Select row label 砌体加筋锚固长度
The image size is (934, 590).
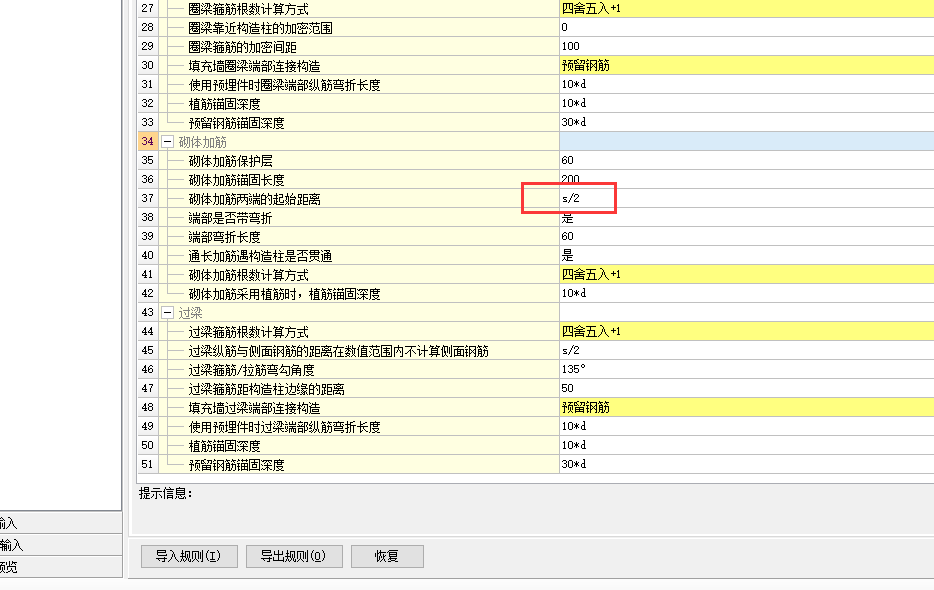click(236, 180)
